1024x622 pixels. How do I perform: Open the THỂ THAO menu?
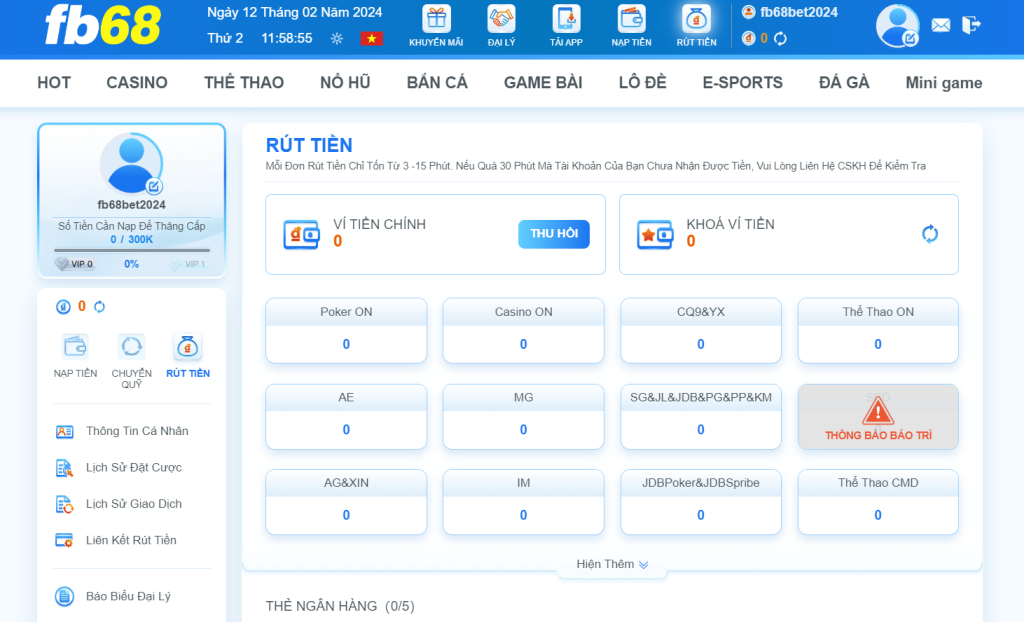pos(244,83)
